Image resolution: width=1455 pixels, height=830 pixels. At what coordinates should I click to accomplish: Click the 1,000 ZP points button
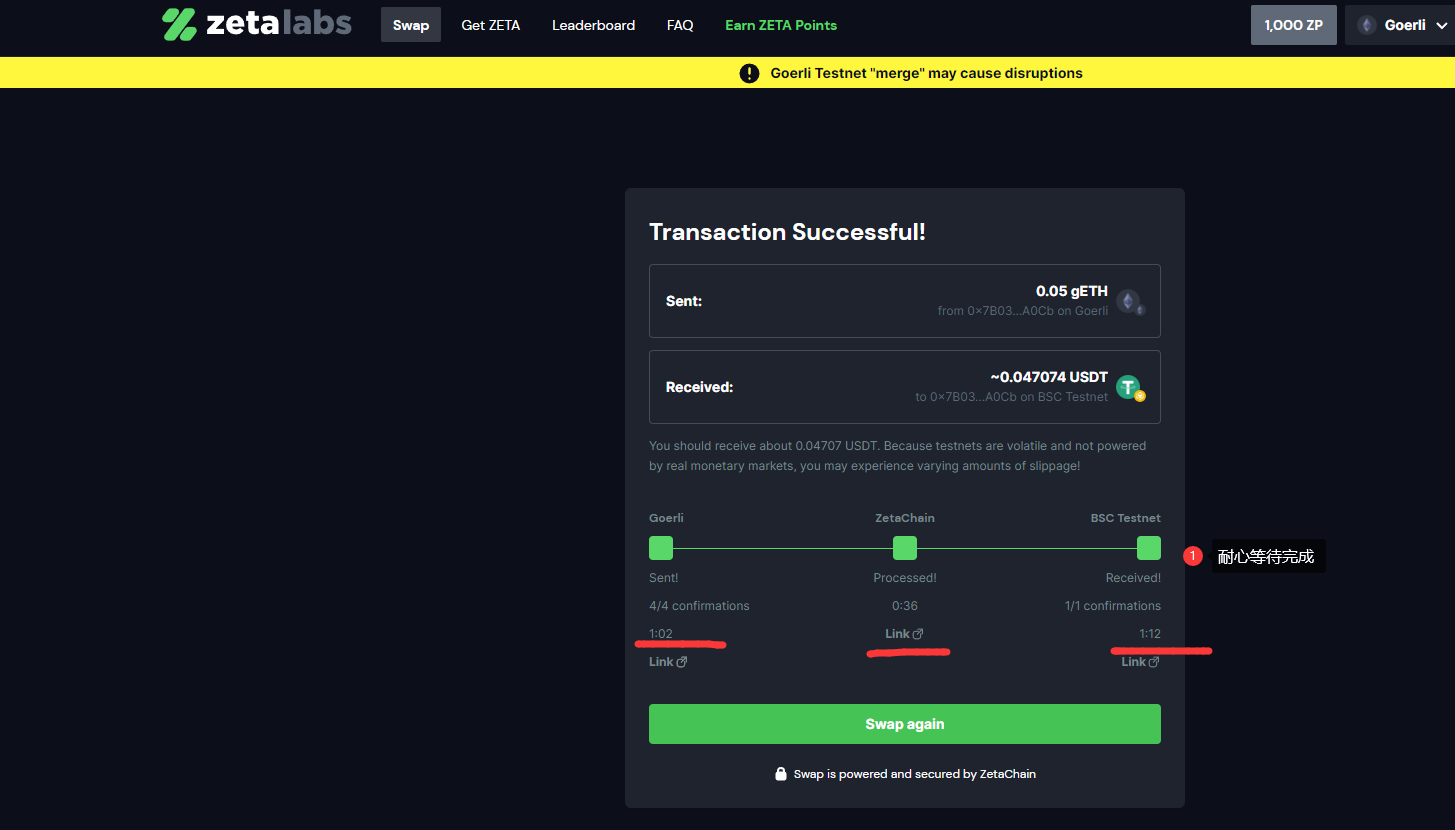(1293, 25)
